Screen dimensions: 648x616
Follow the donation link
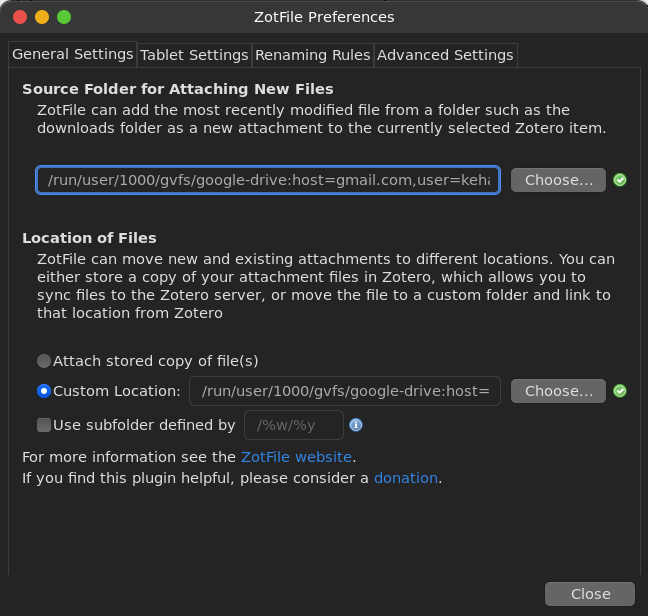click(405, 478)
